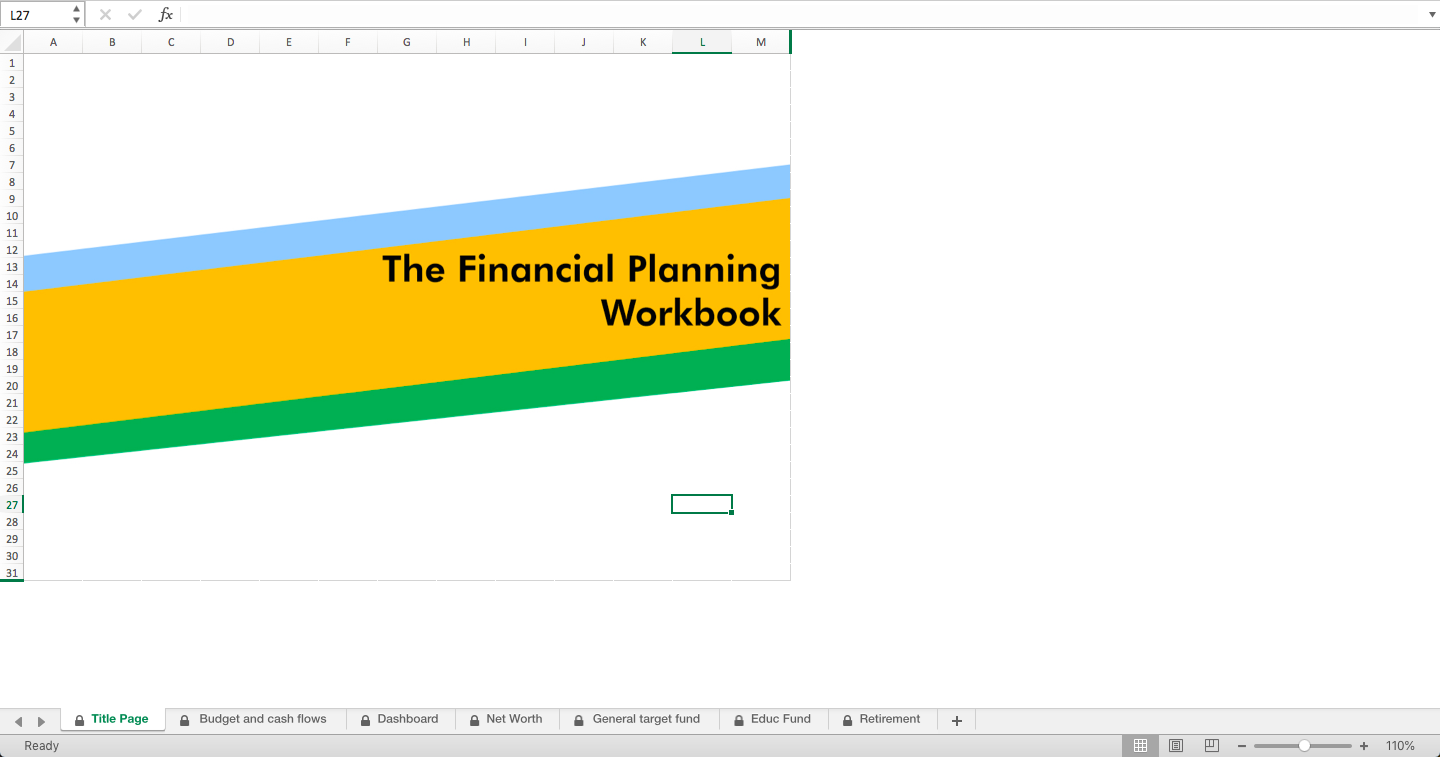Select column M header
Image resolution: width=1440 pixels, height=757 pixels.
(x=761, y=42)
